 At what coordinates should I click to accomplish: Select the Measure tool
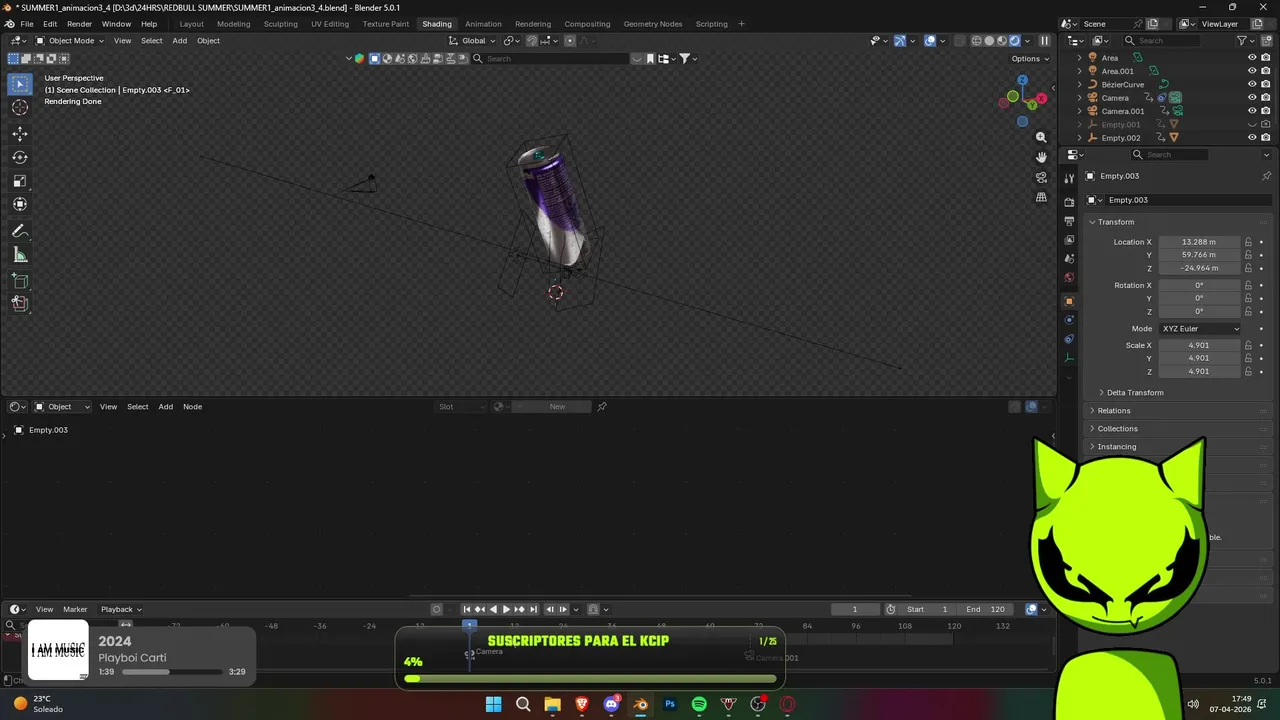[20, 255]
